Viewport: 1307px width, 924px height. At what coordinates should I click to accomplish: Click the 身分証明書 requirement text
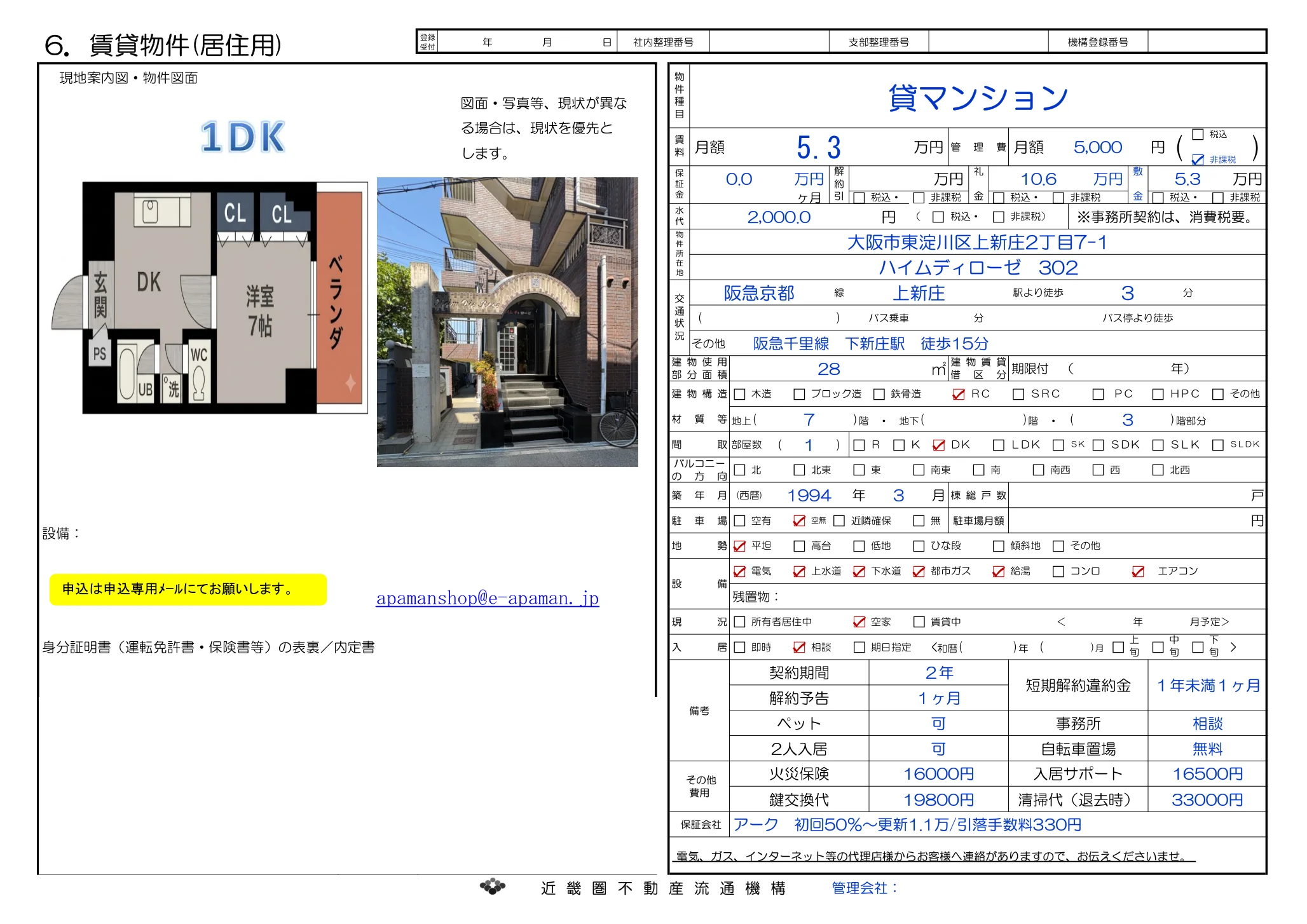(209, 648)
